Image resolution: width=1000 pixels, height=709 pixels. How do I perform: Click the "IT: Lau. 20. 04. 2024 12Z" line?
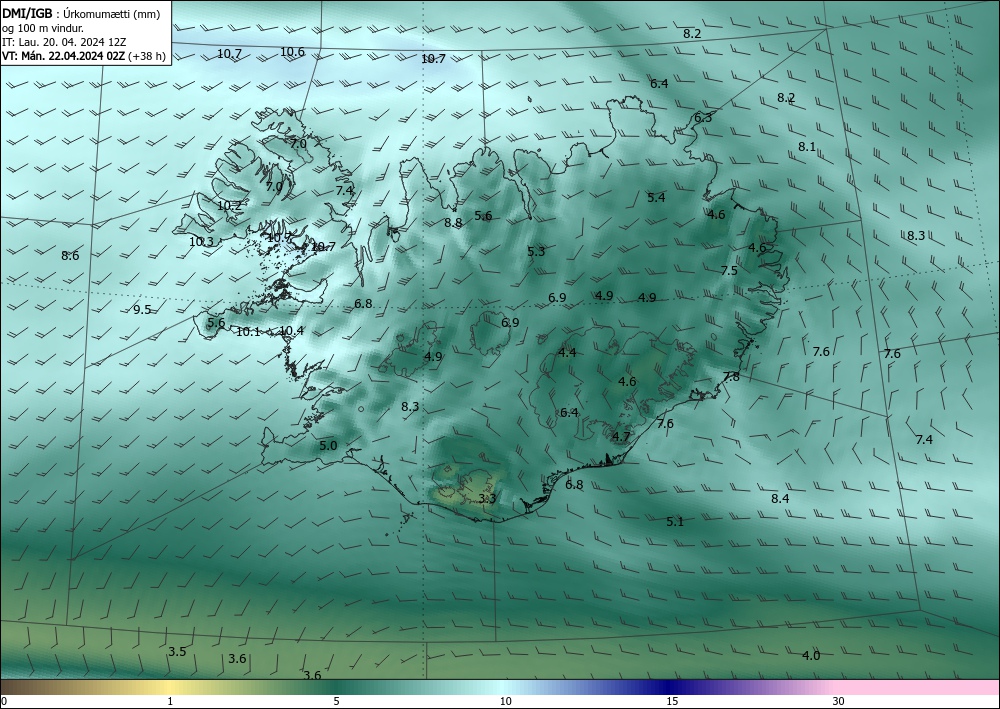pyautogui.click(x=64, y=42)
